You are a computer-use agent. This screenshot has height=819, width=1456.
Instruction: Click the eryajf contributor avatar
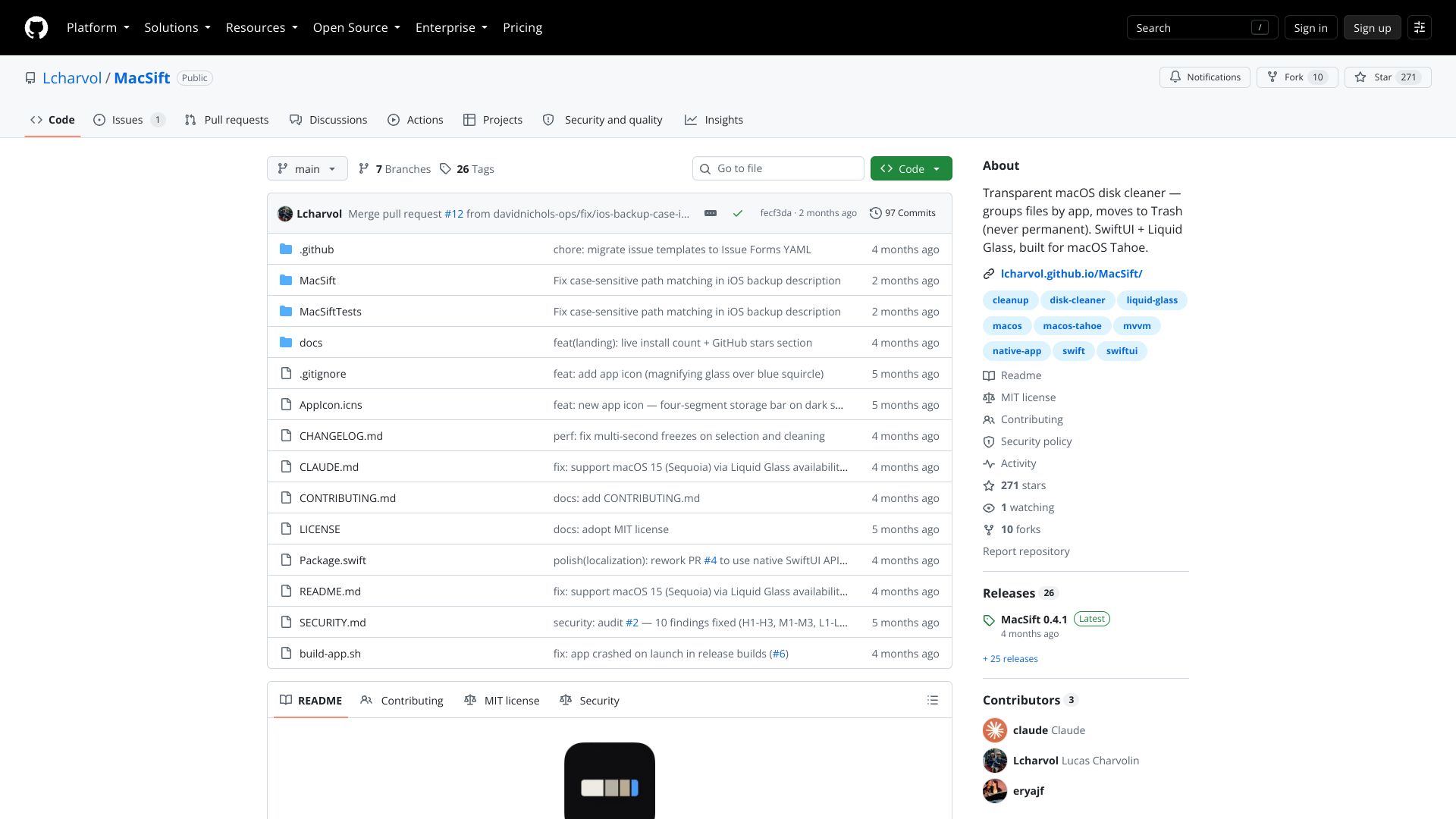click(x=995, y=791)
